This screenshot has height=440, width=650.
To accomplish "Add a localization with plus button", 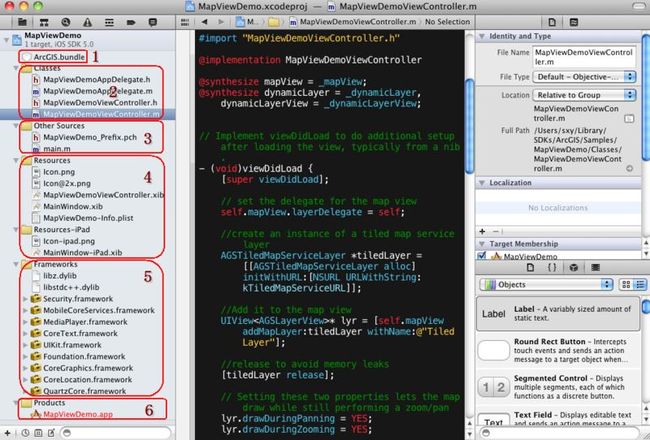I will coord(482,231).
